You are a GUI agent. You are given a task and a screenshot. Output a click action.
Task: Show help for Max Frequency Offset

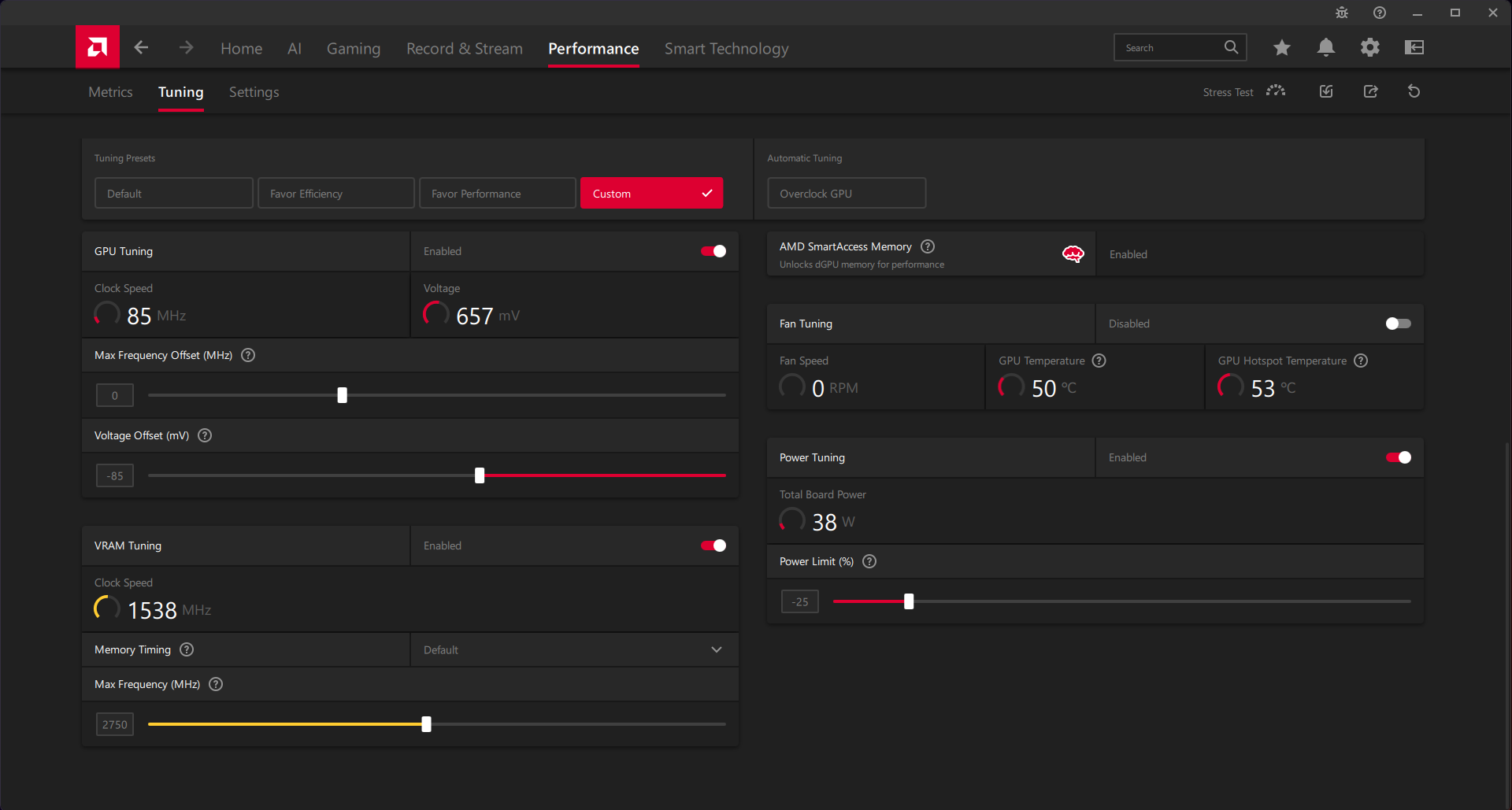(248, 355)
